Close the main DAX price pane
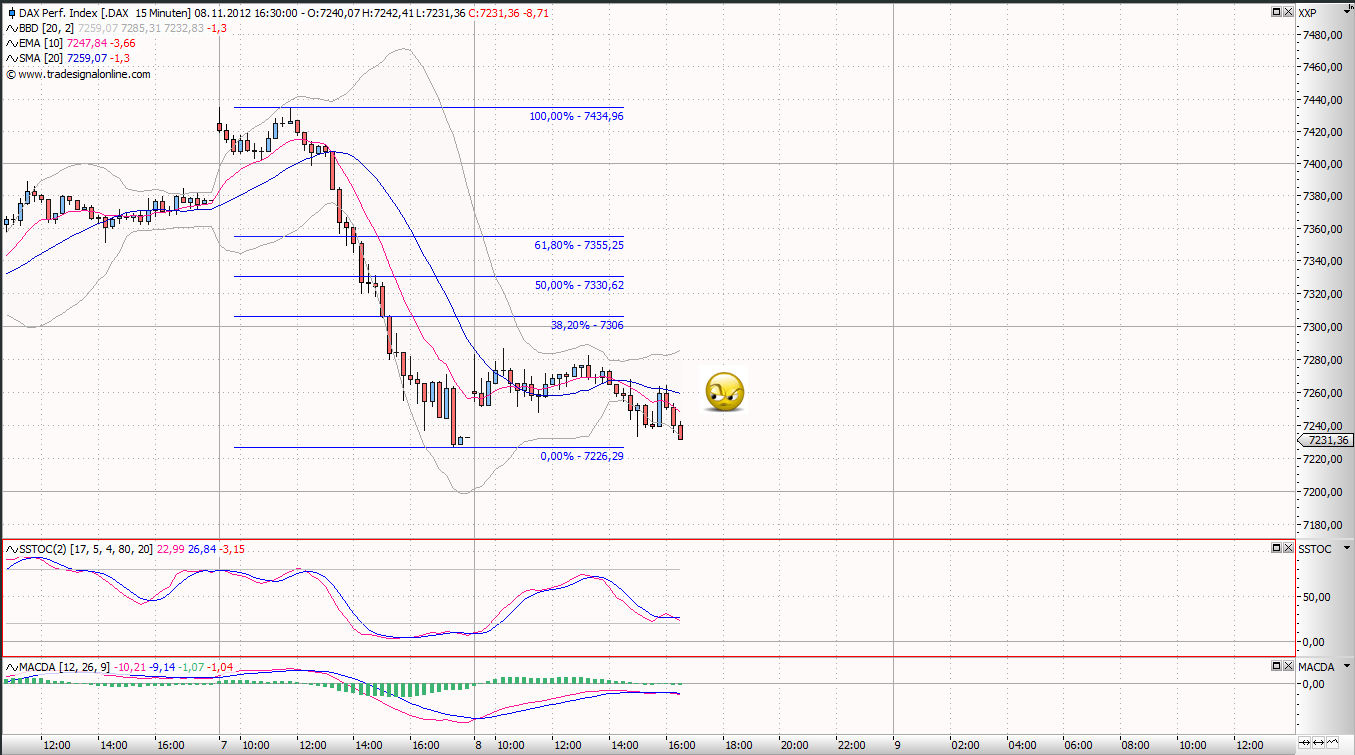Viewport: 1355px width, 755px height. [1288, 12]
